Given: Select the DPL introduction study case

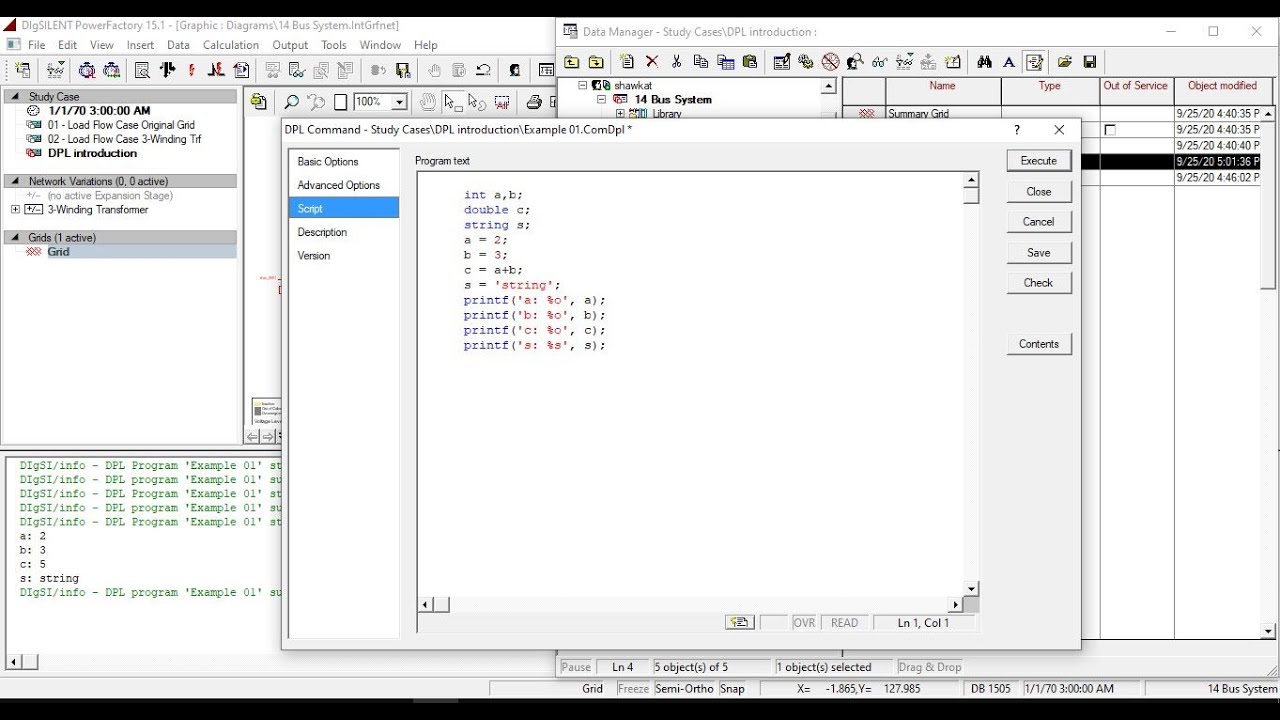Looking at the screenshot, I should pos(92,153).
